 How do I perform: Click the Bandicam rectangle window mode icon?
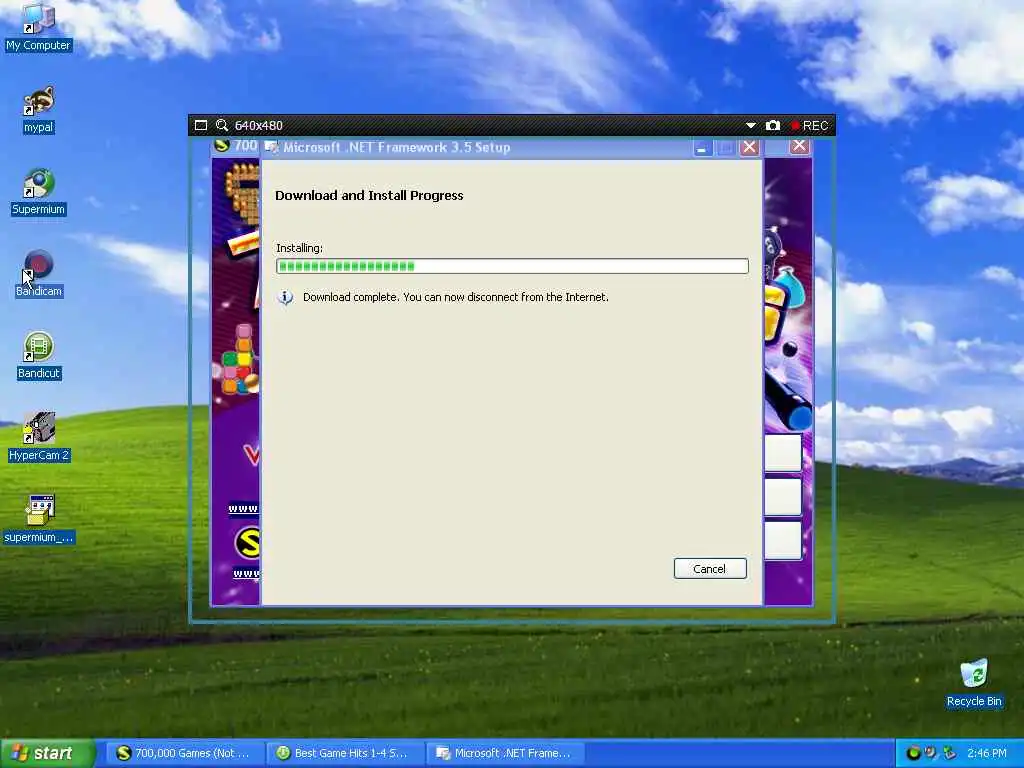tap(201, 125)
